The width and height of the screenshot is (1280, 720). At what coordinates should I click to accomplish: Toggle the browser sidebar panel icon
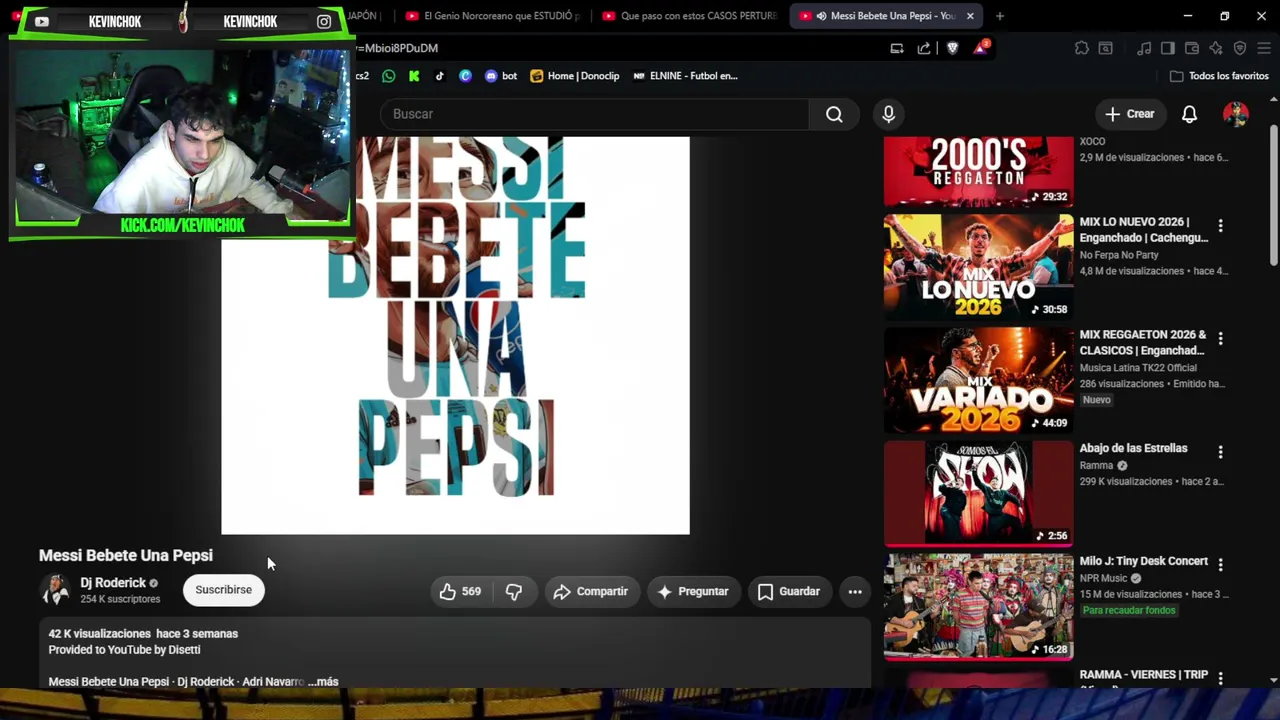(1167, 48)
